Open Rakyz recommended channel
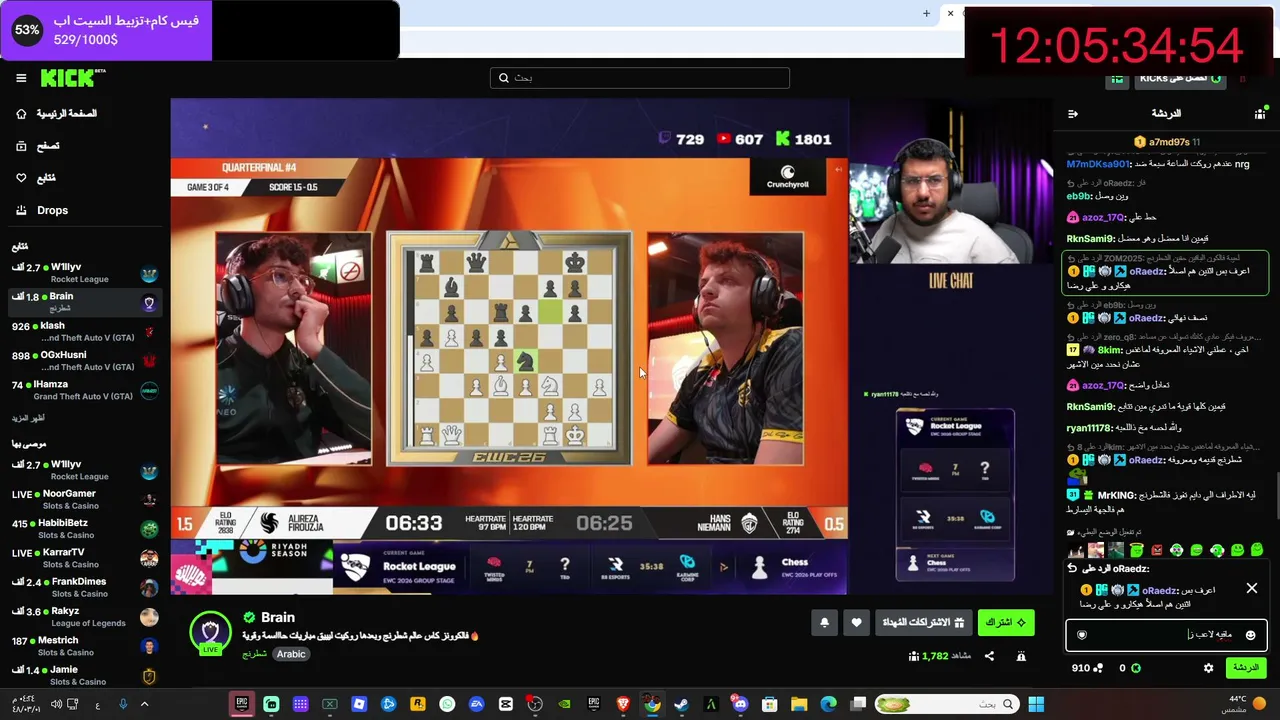The image size is (1280, 720). [84, 616]
